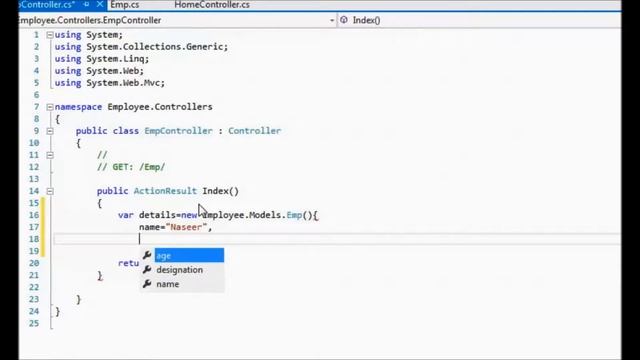Collapse the comment block on line 11
The image size is (640, 360).
pos(50,155)
